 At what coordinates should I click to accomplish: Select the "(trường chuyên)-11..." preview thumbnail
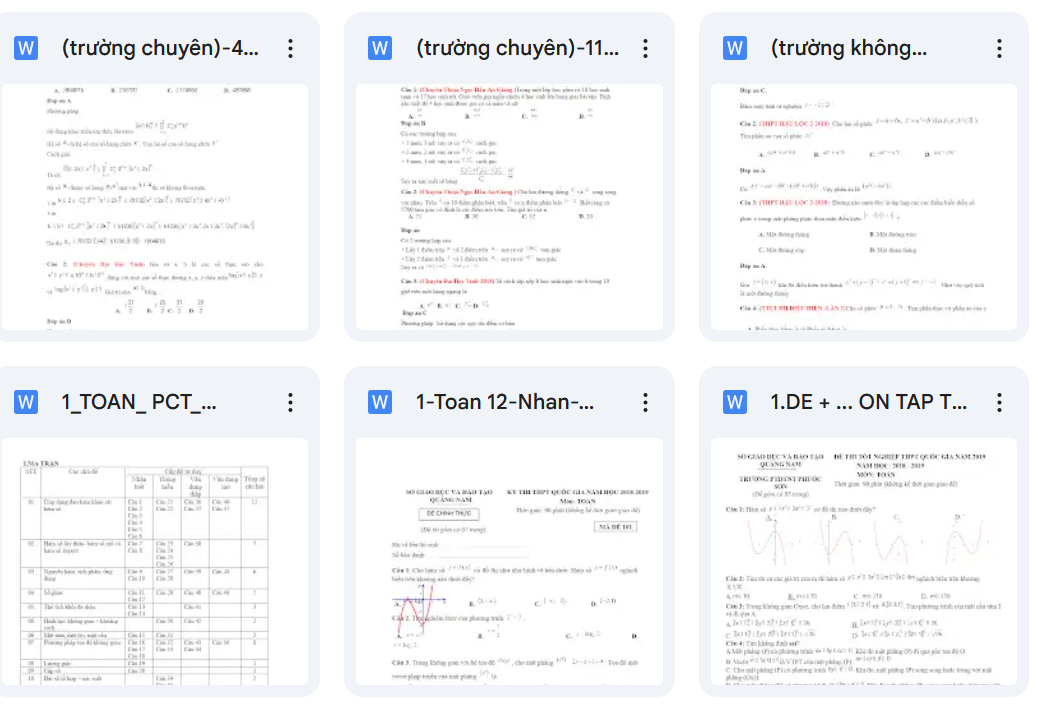[509, 207]
